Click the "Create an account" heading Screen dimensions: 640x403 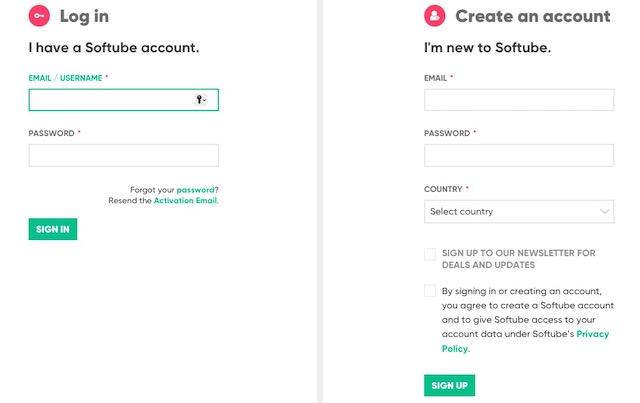pyautogui.click(x=532, y=16)
